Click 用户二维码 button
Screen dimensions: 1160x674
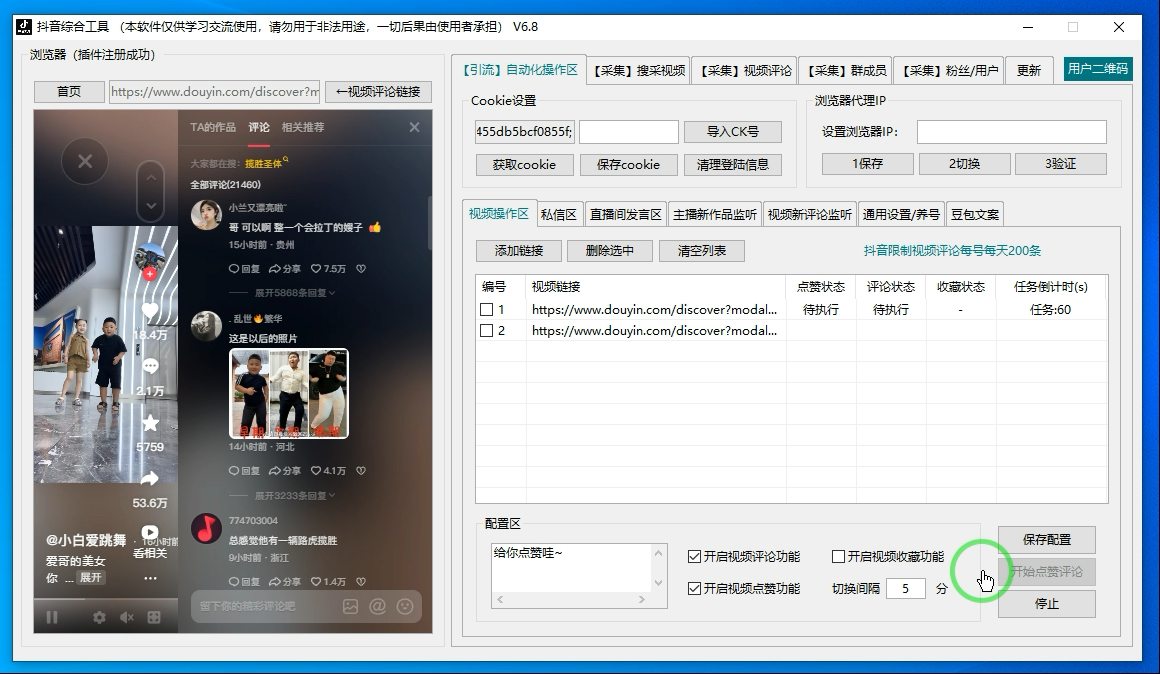click(1098, 69)
